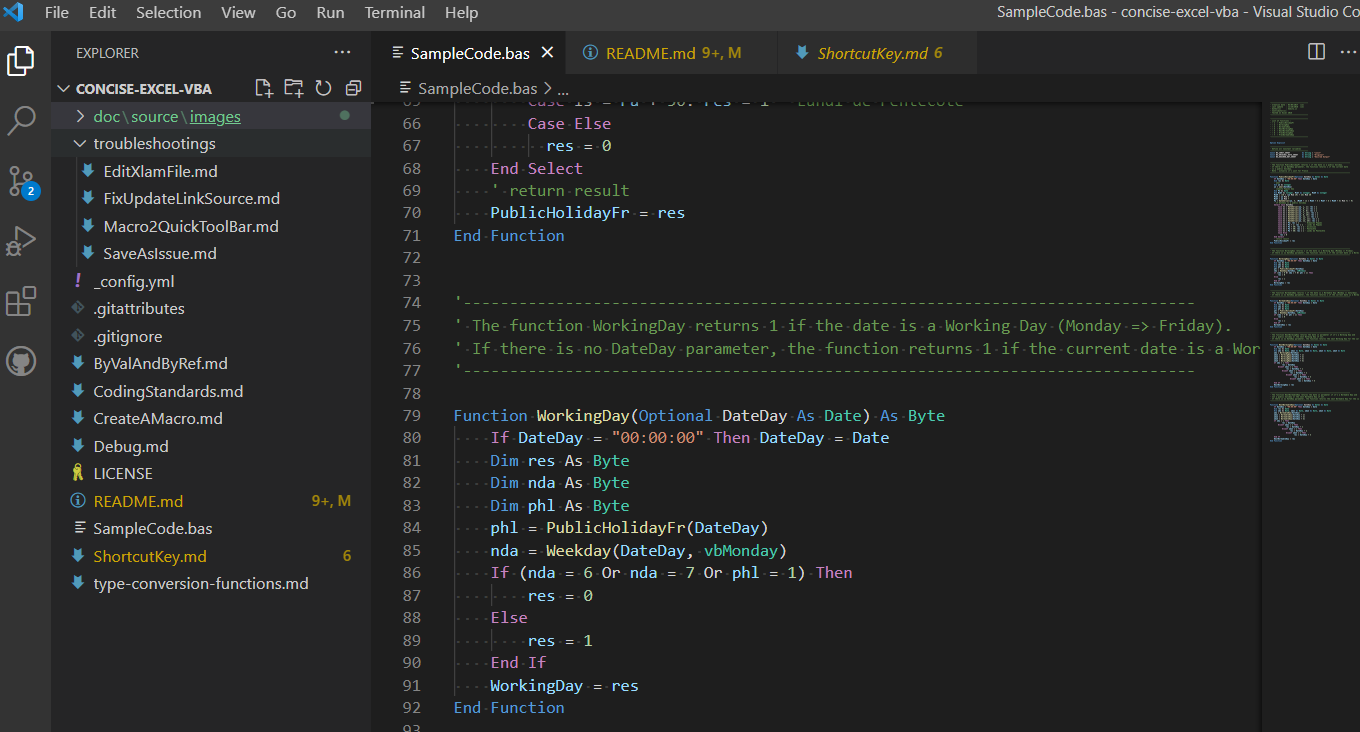Click the info icon on README.md tab
Viewport: 1360px width, 732px height.
click(590, 53)
